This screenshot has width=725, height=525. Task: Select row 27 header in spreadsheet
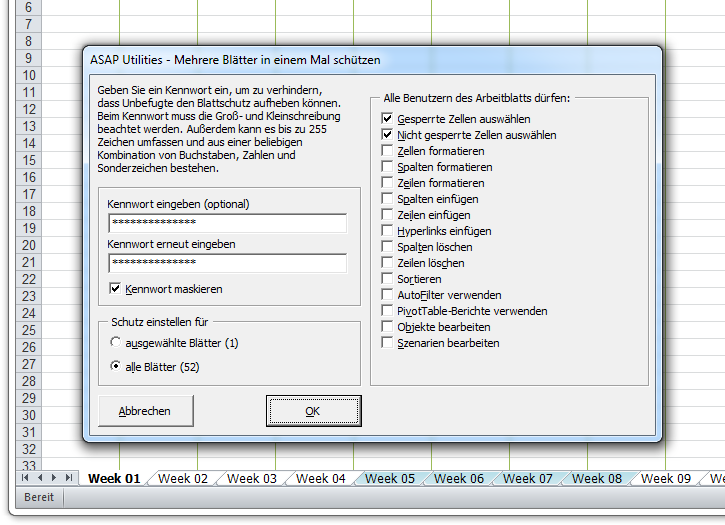[29, 364]
